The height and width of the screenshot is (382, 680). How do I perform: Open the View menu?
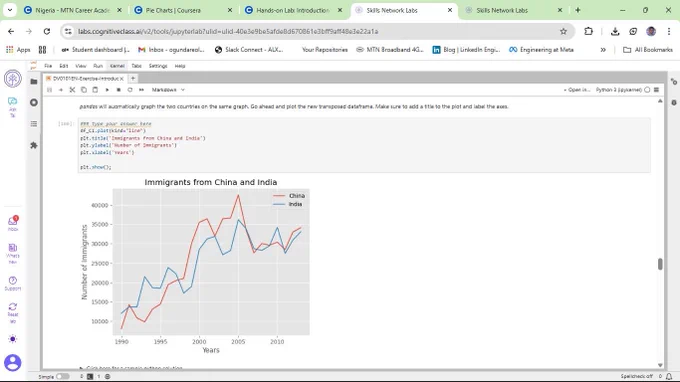[x=81, y=66]
